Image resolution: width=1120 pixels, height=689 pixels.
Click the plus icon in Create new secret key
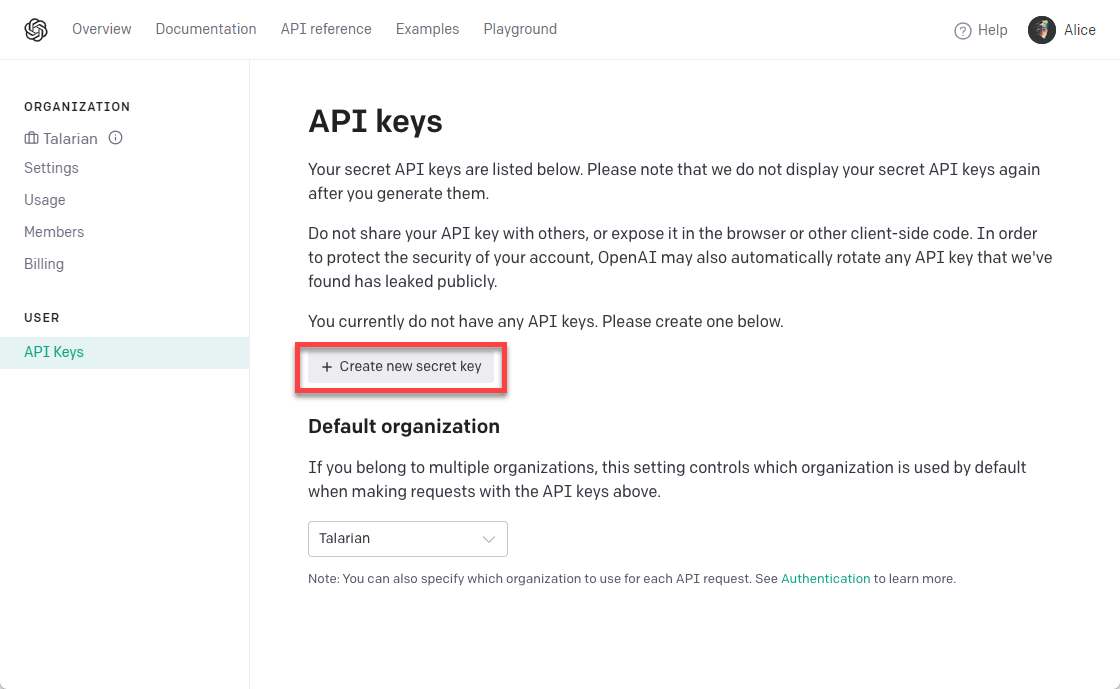[326, 367]
